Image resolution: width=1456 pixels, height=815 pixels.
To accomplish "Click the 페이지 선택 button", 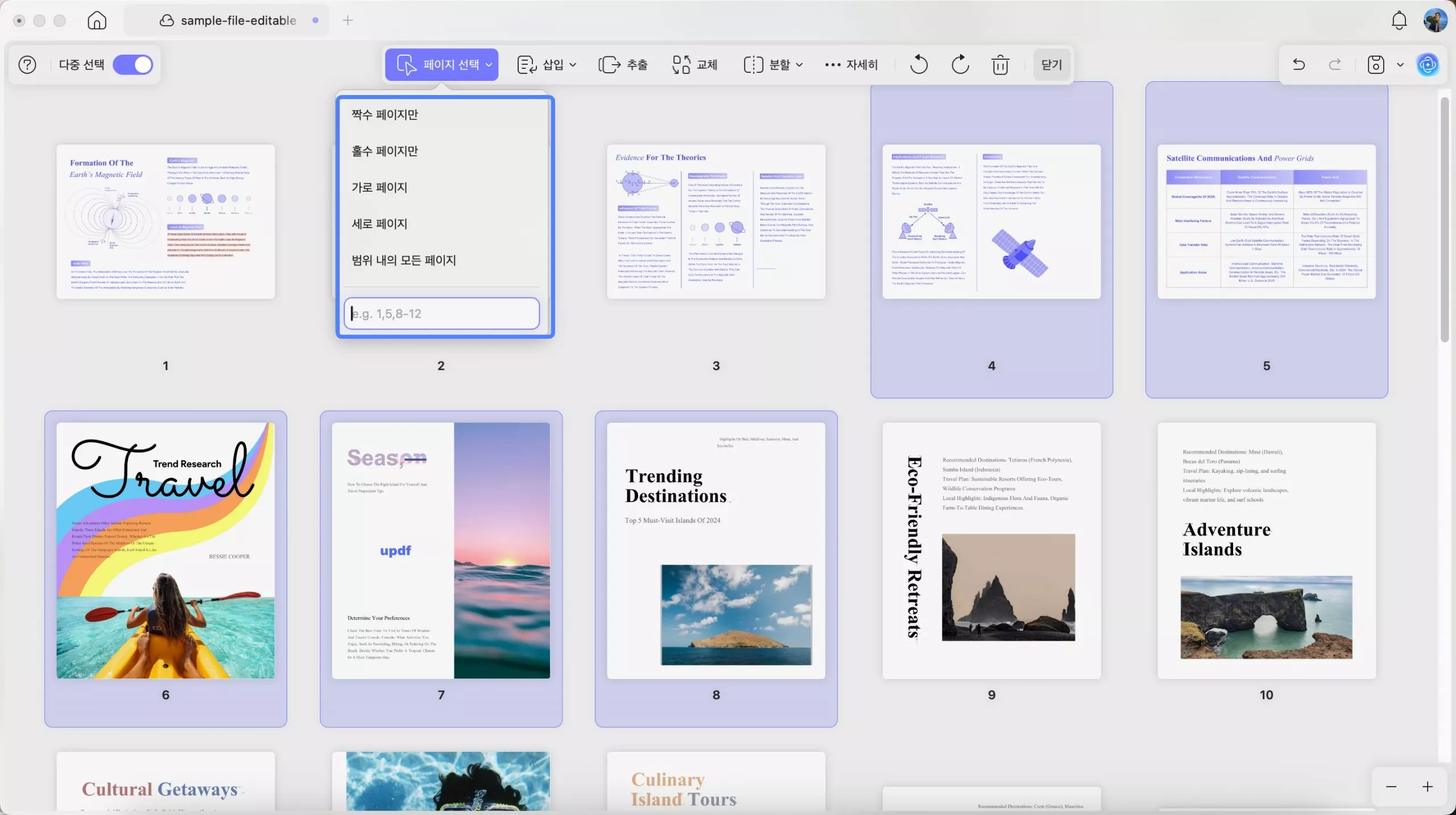I will [x=441, y=65].
